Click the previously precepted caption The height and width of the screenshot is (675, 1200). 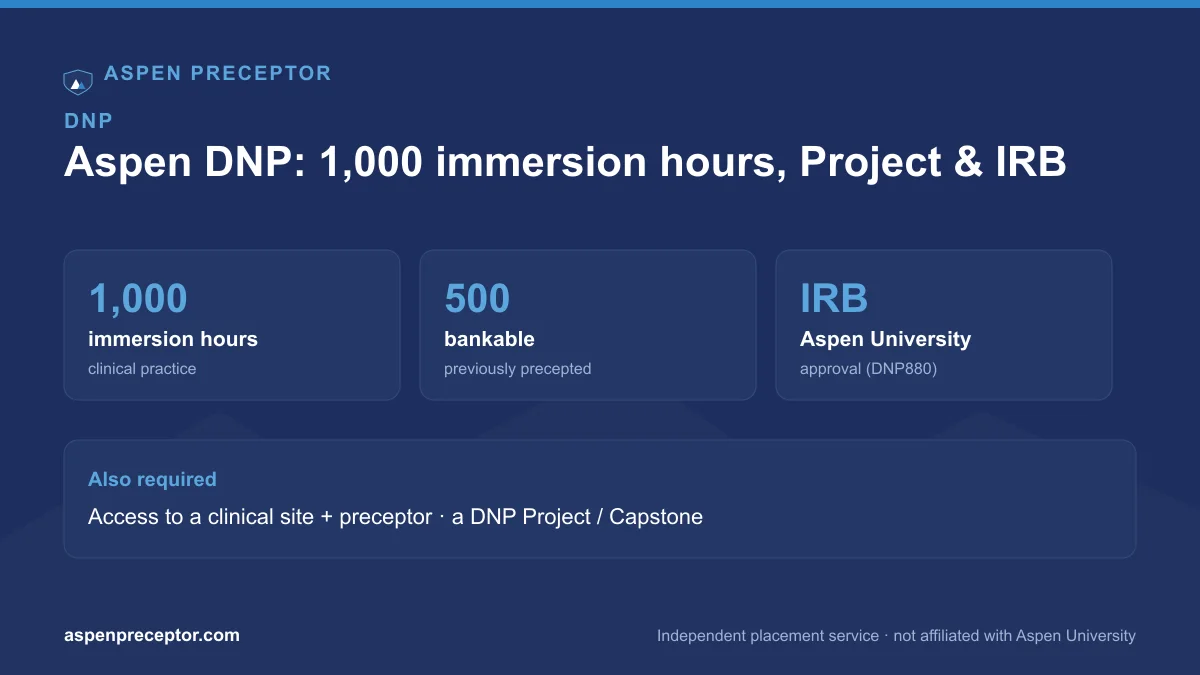pyautogui.click(x=518, y=369)
